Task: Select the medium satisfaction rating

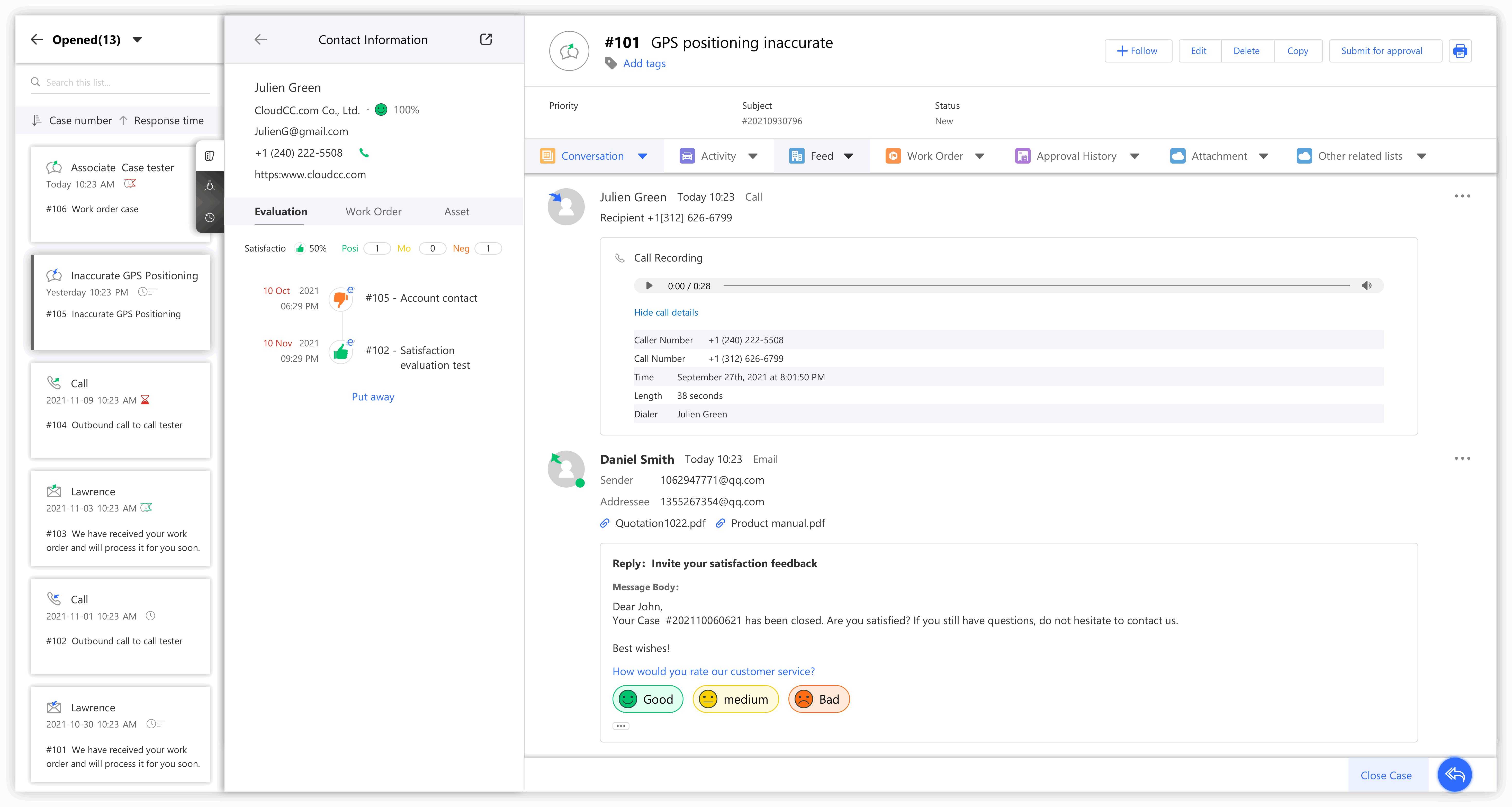Action: click(x=735, y=699)
